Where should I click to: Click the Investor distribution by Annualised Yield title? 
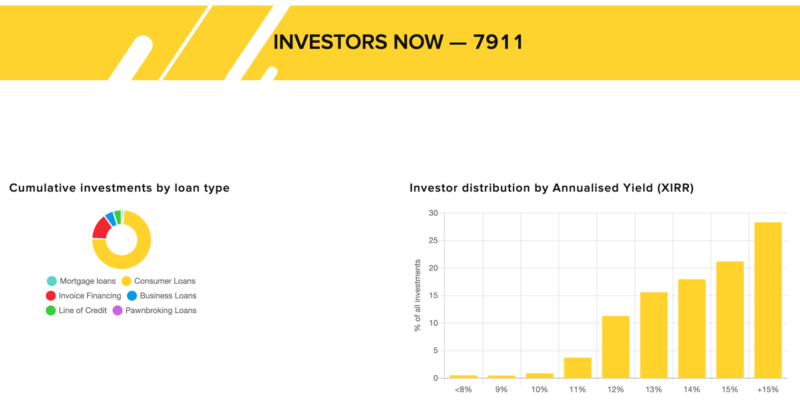552,188
